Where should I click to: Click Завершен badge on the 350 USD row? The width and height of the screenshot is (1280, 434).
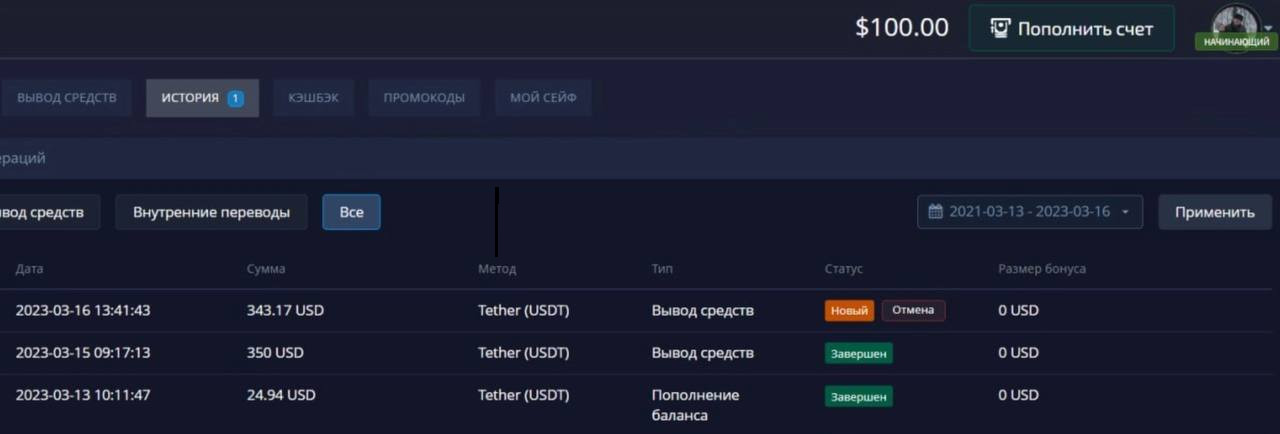click(x=858, y=353)
